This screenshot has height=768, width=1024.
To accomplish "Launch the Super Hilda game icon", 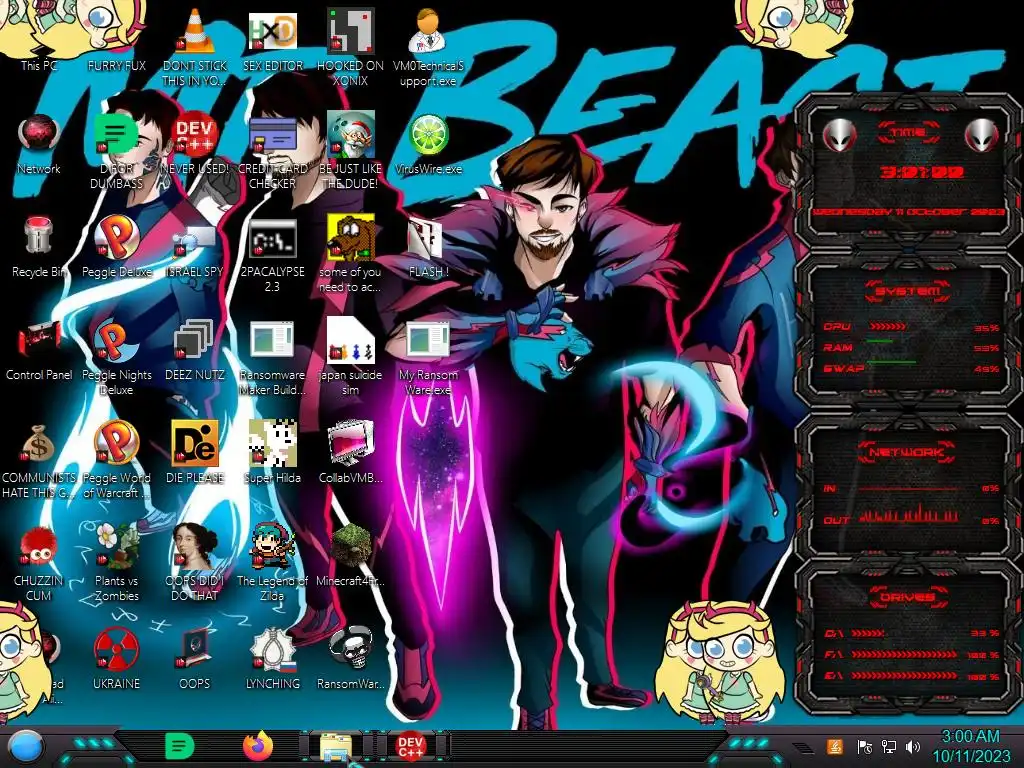I will (272, 443).
